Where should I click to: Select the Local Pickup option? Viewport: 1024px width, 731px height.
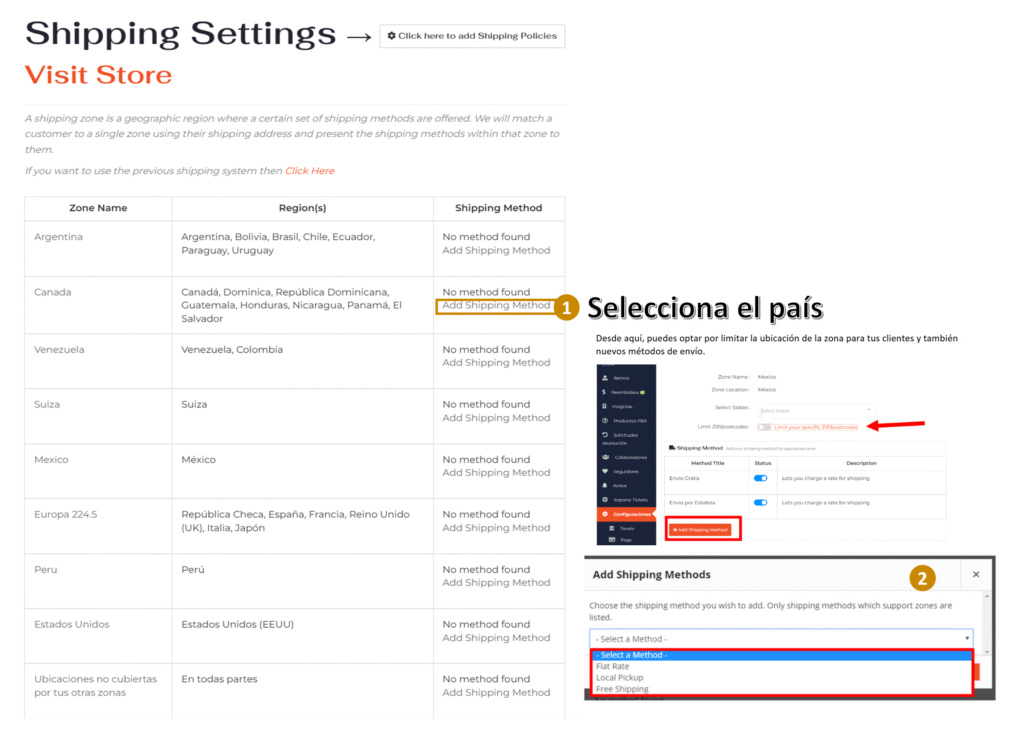coord(619,677)
